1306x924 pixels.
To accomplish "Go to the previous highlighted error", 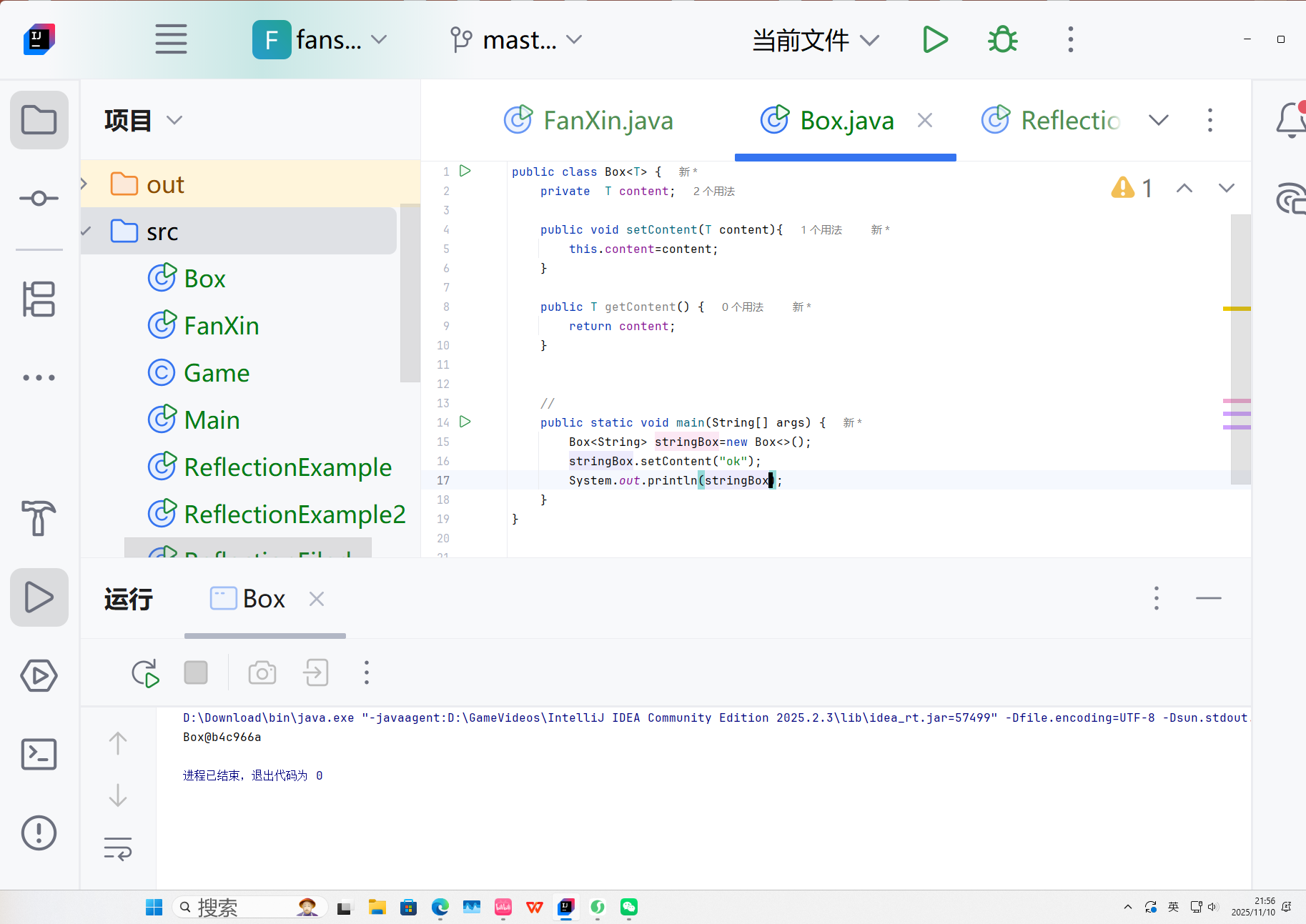I will 1184,188.
